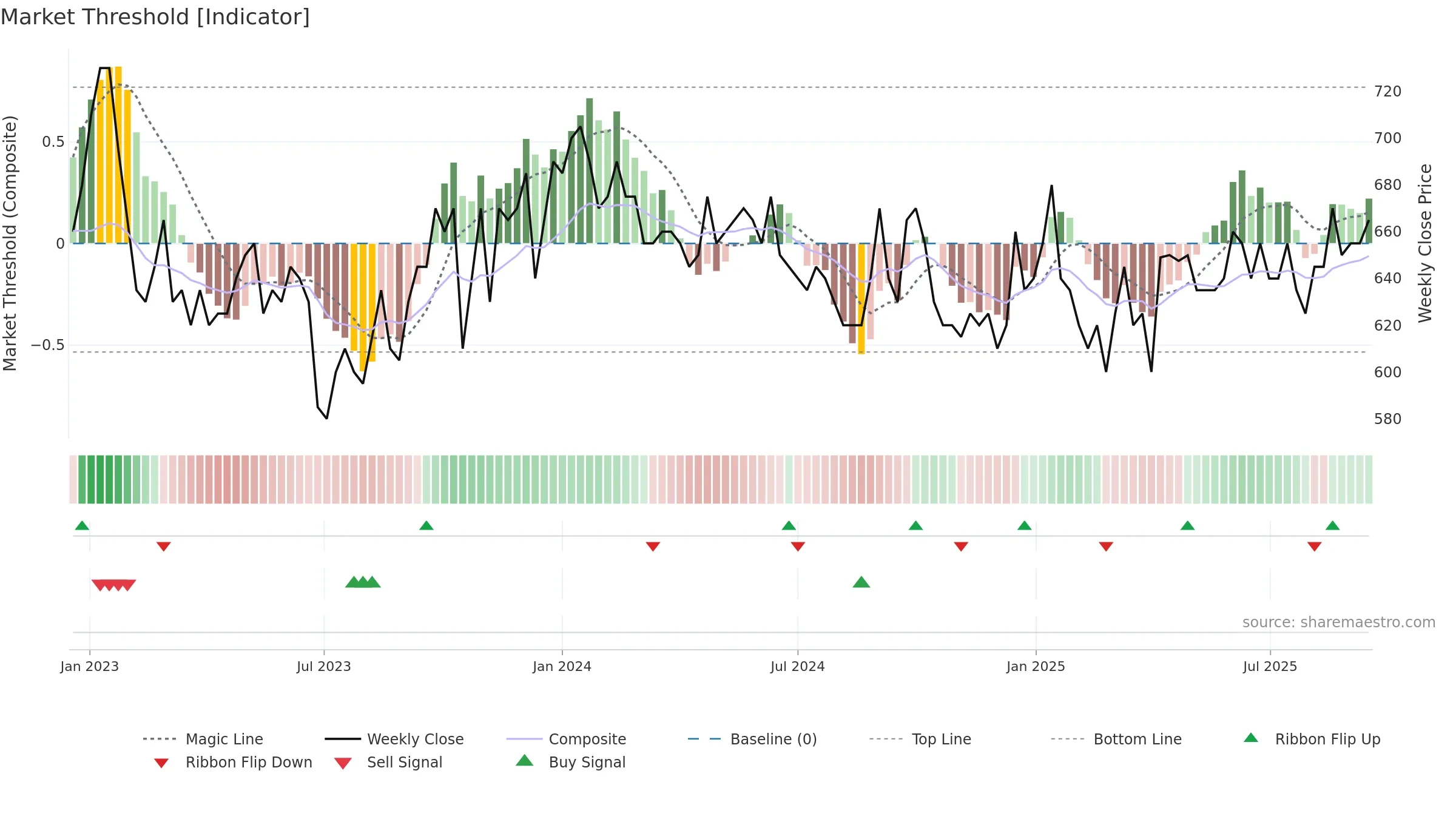Click the last Ribbon Flip Down marker in Aug 2025
Image resolution: width=1456 pixels, height=819 pixels.
coord(1315,547)
